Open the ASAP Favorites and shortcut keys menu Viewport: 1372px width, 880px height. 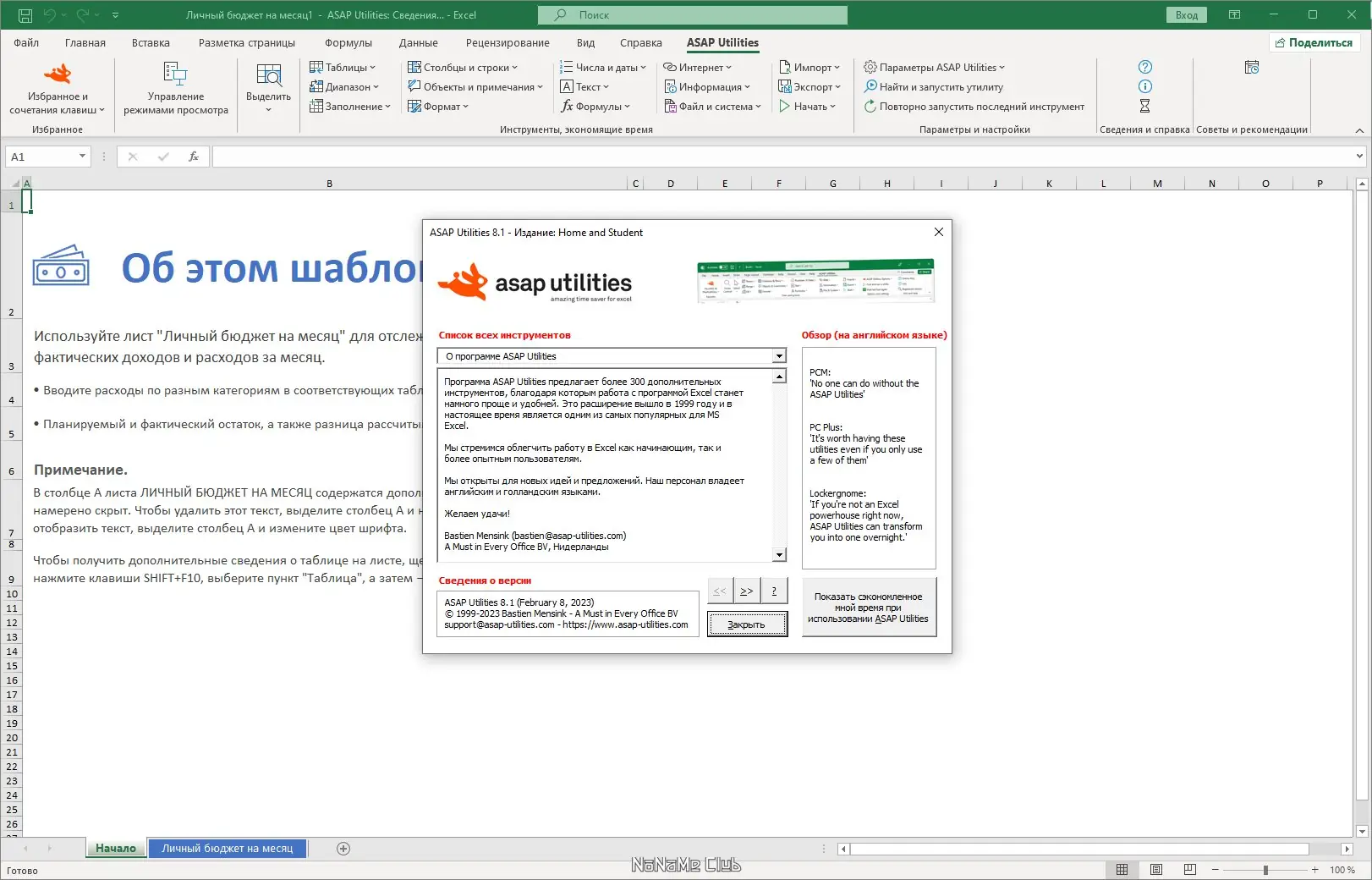click(x=58, y=88)
